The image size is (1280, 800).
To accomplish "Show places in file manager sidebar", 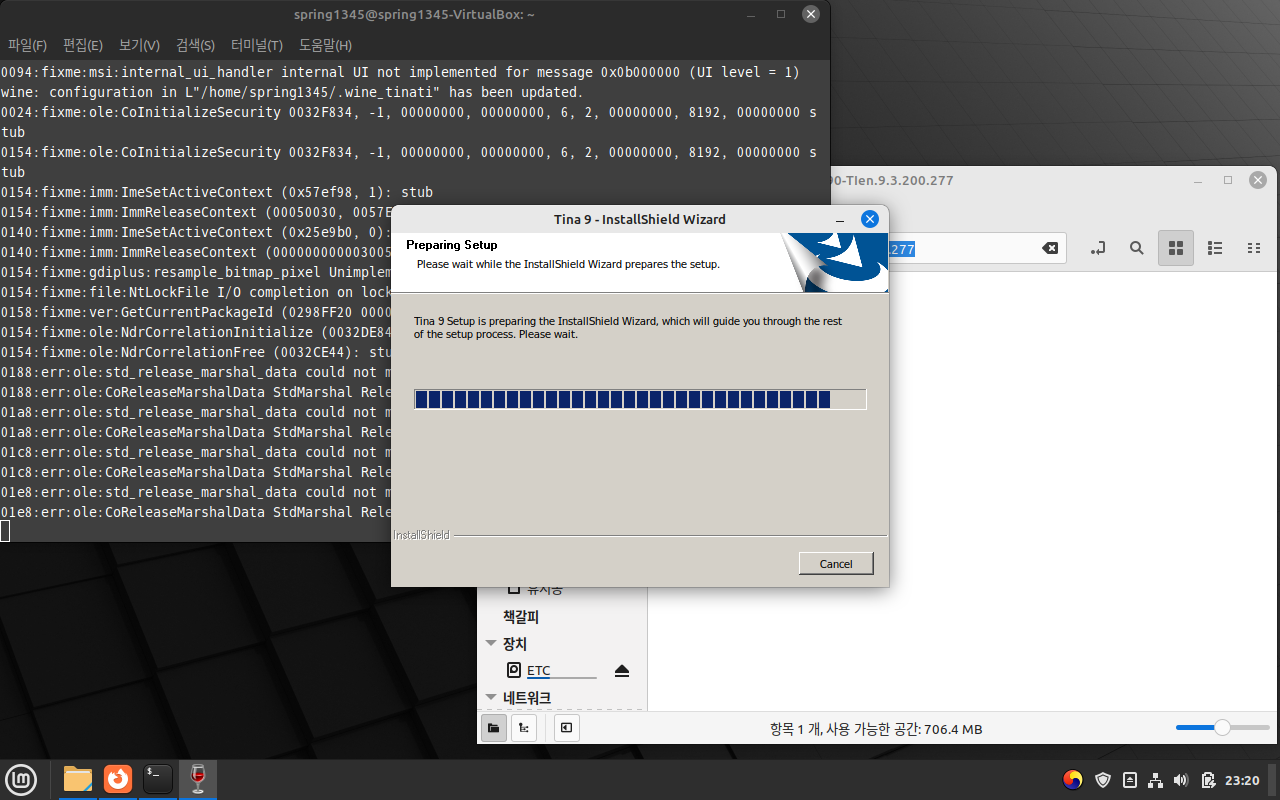I will [x=493, y=728].
